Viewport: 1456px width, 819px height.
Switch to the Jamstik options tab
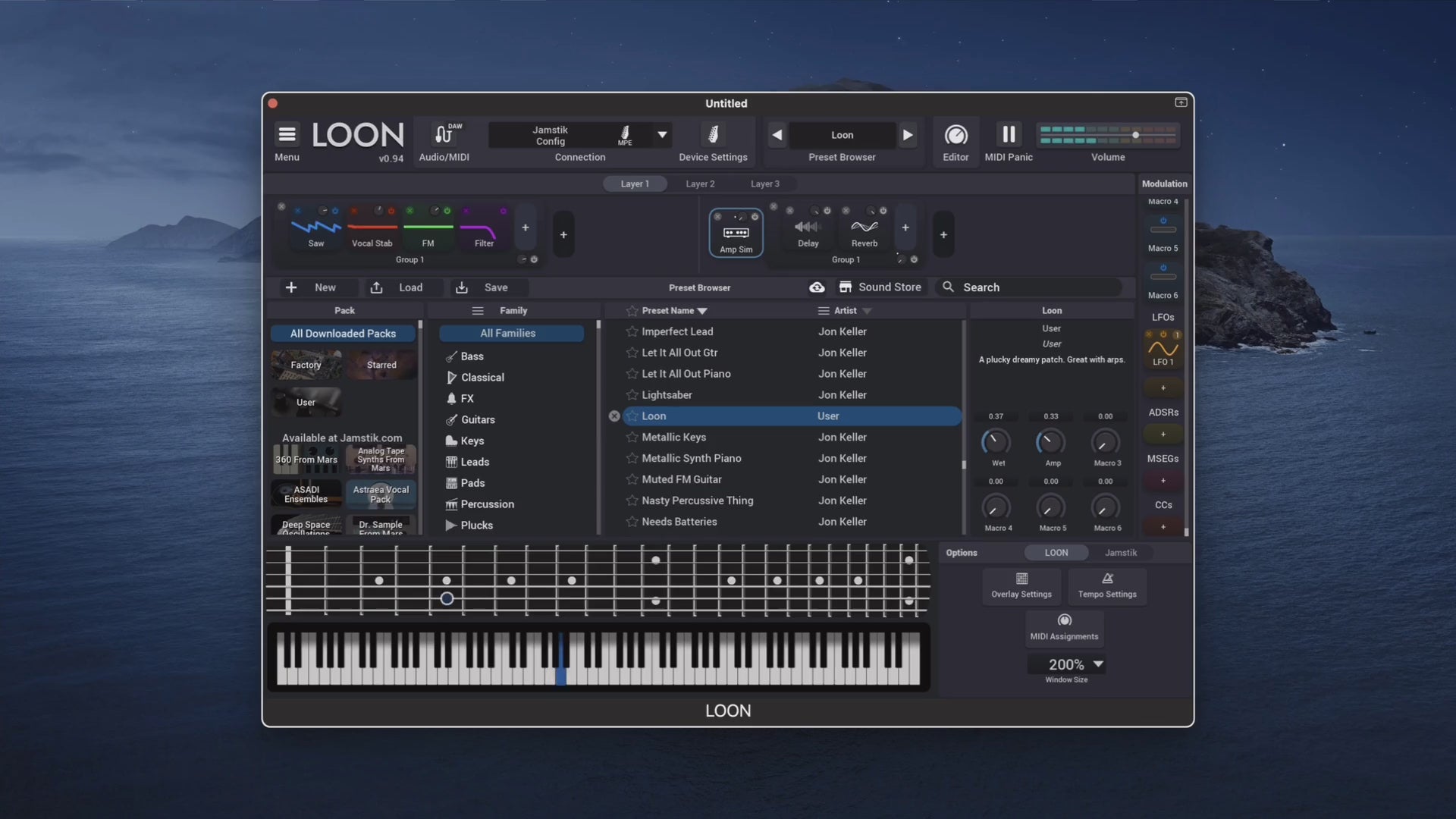(1120, 553)
